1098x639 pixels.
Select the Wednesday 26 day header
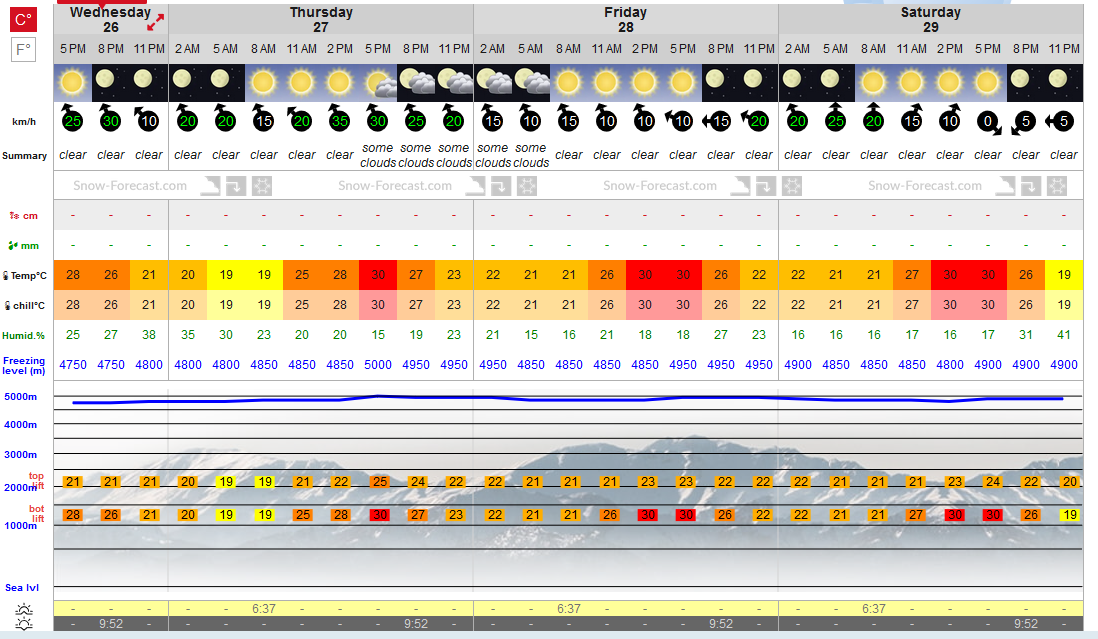(x=111, y=20)
